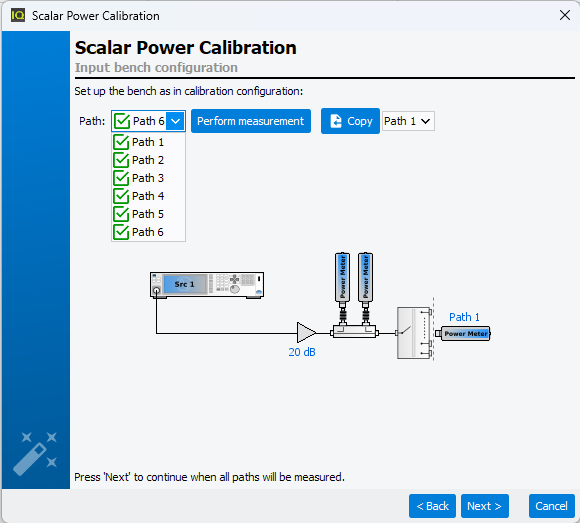The height and width of the screenshot is (523, 580).
Task: Click the Perform measurement button
Action: pos(251,121)
